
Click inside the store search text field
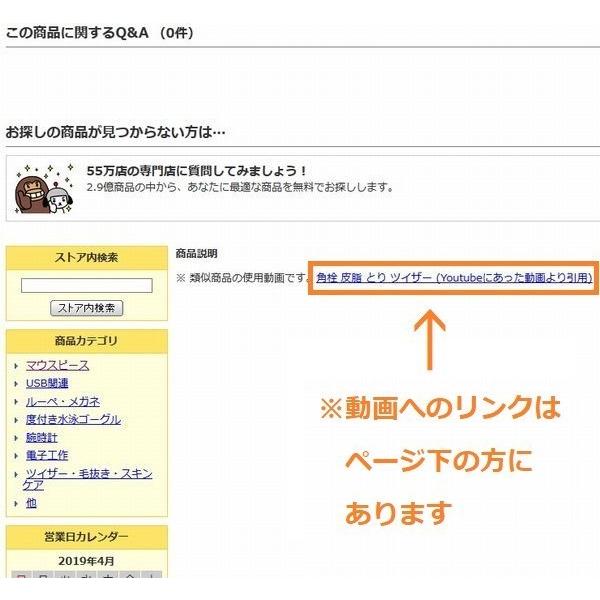click(87, 286)
